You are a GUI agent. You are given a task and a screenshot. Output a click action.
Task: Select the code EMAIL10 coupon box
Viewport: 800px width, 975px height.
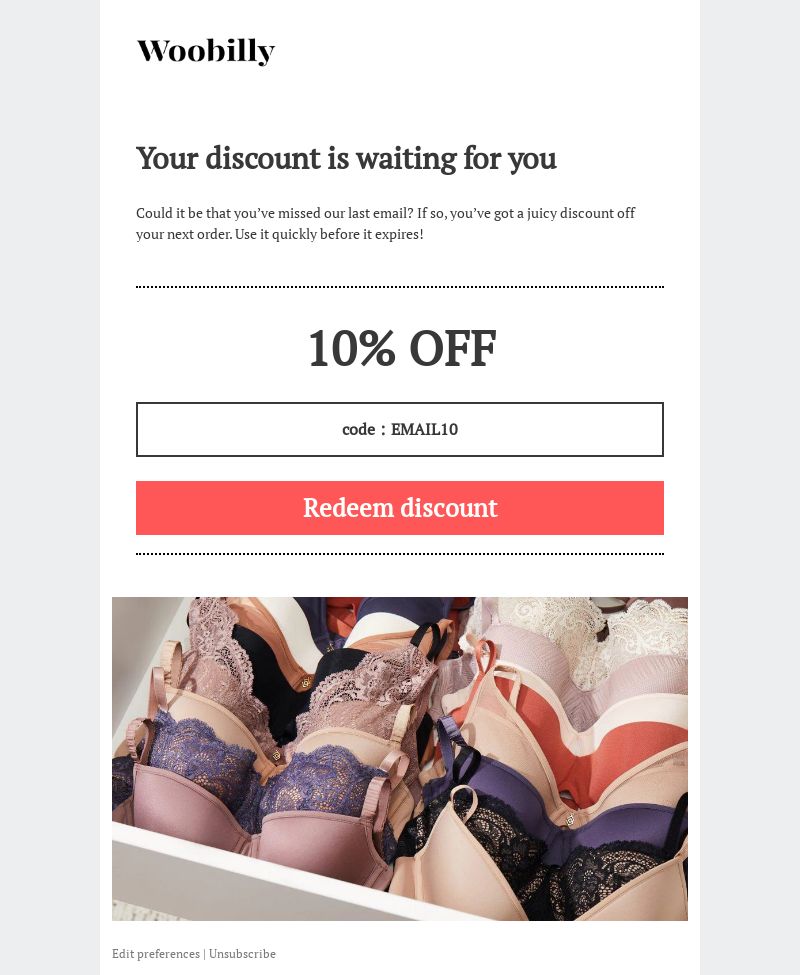click(400, 429)
